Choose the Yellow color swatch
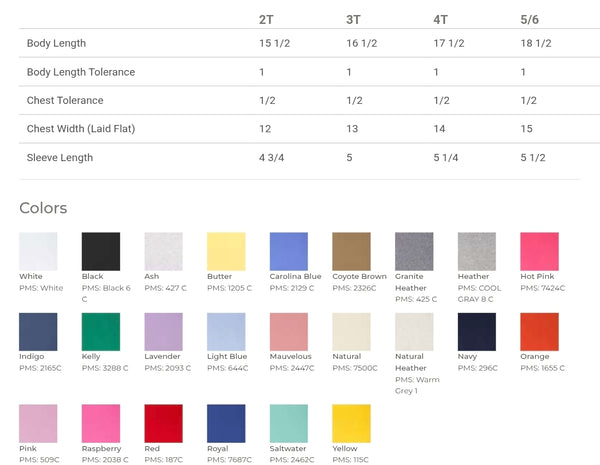600x465 pixels. click(x=351, y=424)
